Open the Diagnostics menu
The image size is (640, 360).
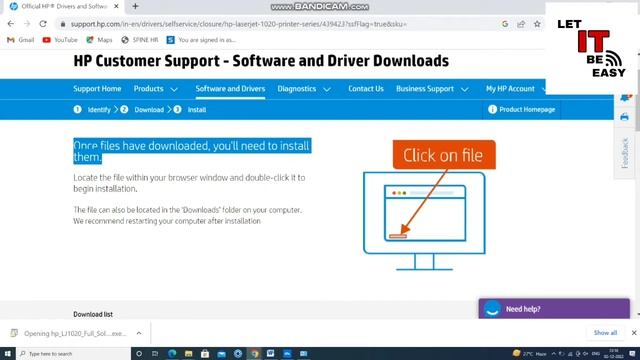click(x=297, y=89)
